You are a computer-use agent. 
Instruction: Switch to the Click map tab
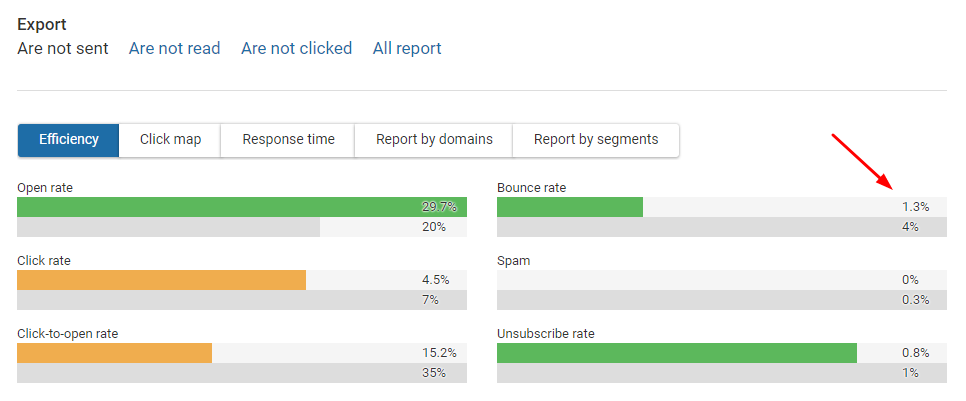pos(170,140)
